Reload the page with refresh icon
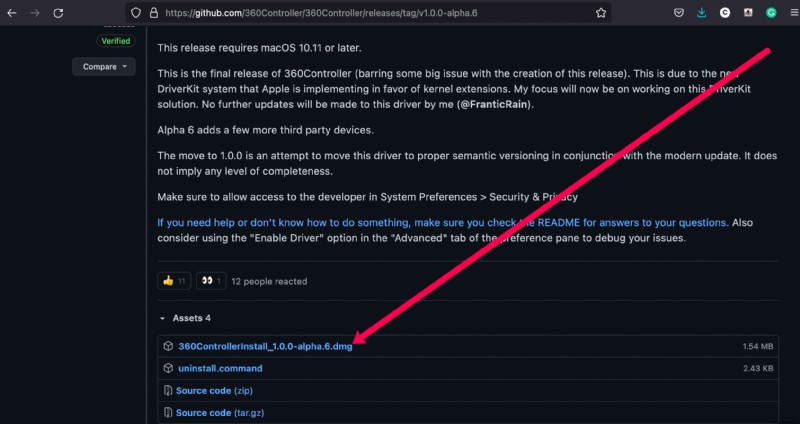The height and width of the screenshot is (424, 800). [x=58, y=13]
